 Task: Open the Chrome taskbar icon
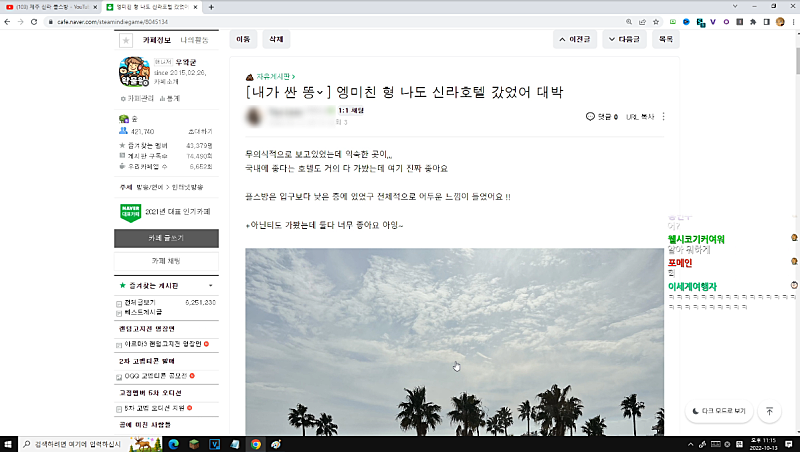pyautogui.click(x=256, y=444)
